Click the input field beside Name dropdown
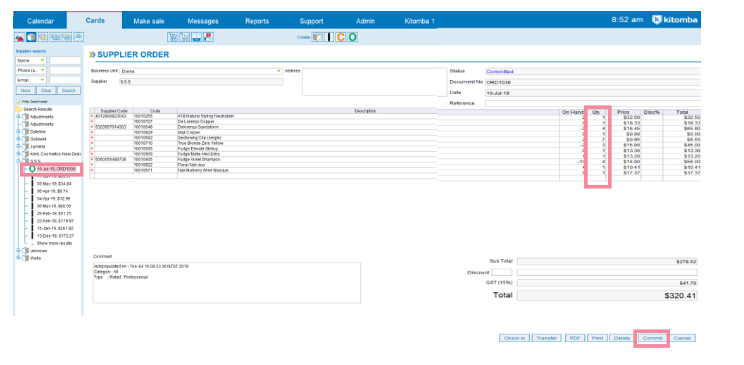 (65, 61)
